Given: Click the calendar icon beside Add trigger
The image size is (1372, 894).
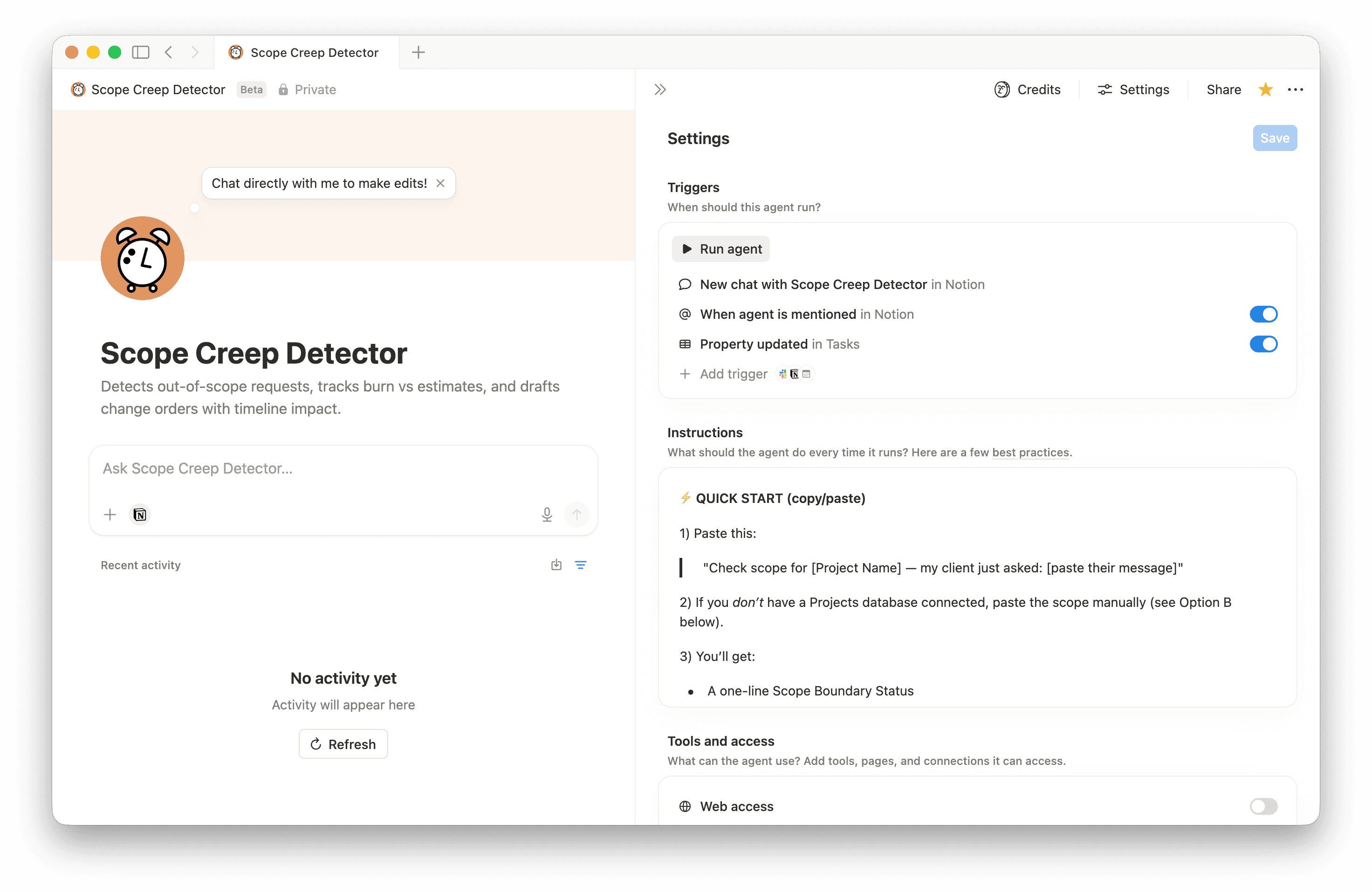Looking at the screenshot, I should point(807,374).
